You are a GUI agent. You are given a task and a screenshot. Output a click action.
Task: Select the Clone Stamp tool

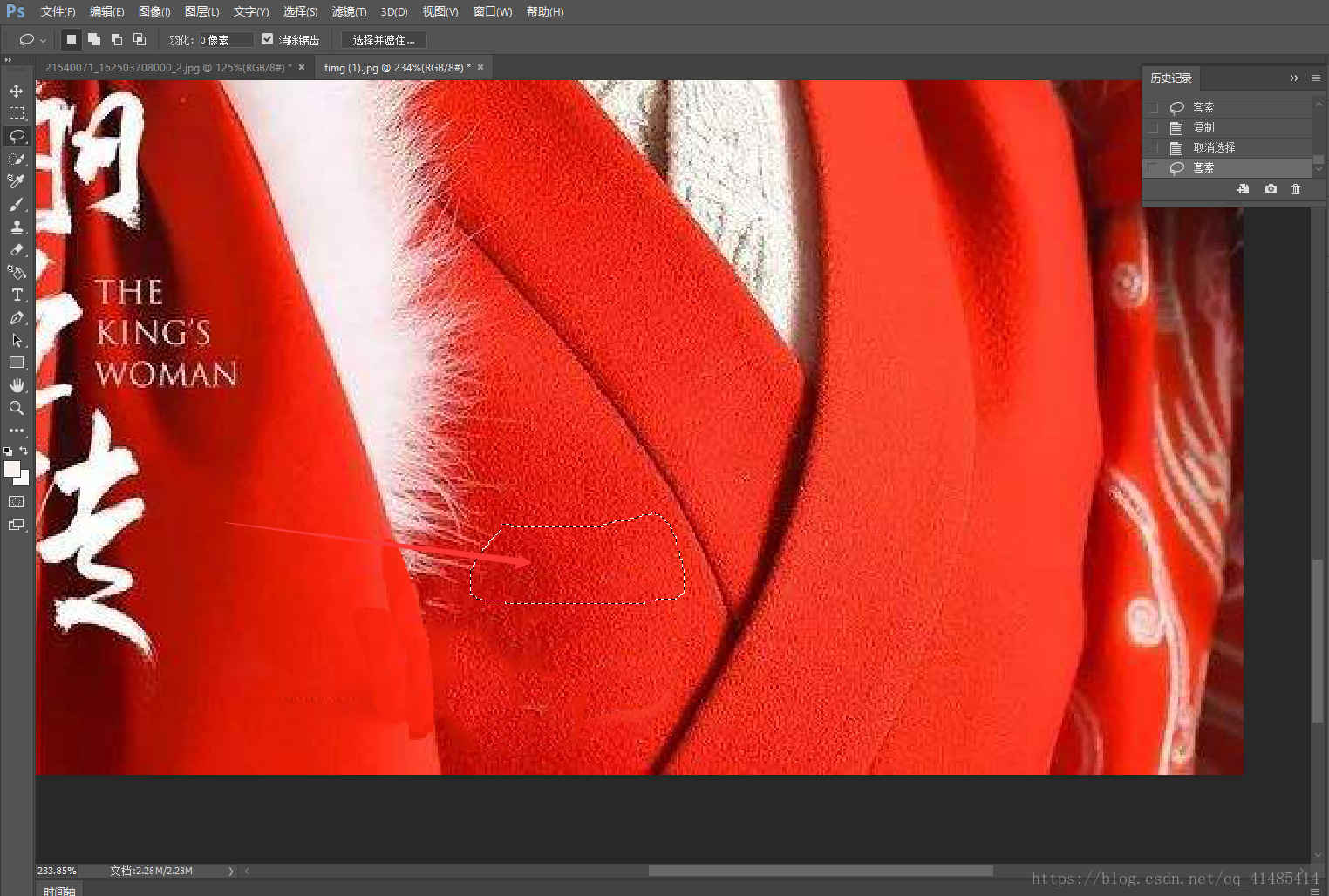pos(17,227)
